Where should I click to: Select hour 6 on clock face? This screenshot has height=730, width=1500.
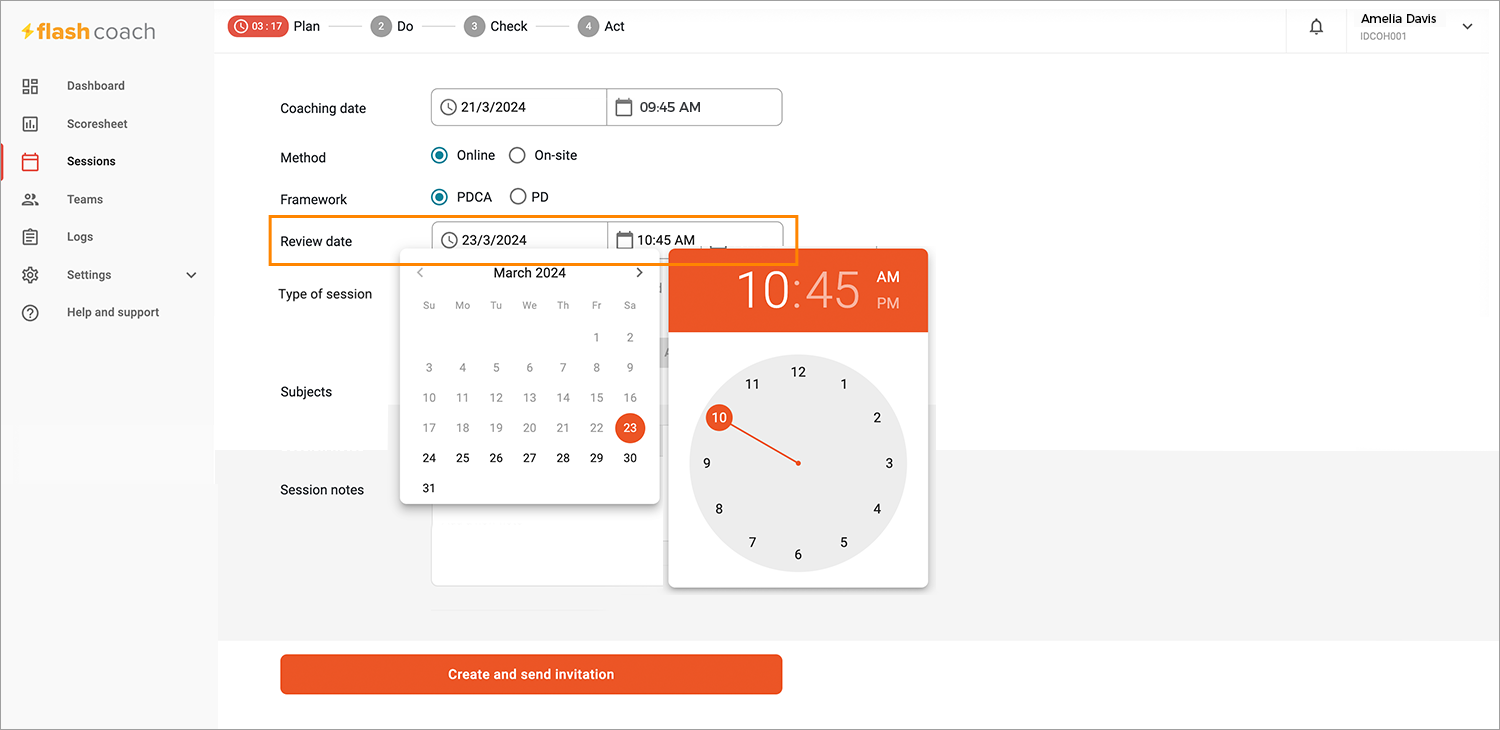pyautogui.click(x=798, y=554)
